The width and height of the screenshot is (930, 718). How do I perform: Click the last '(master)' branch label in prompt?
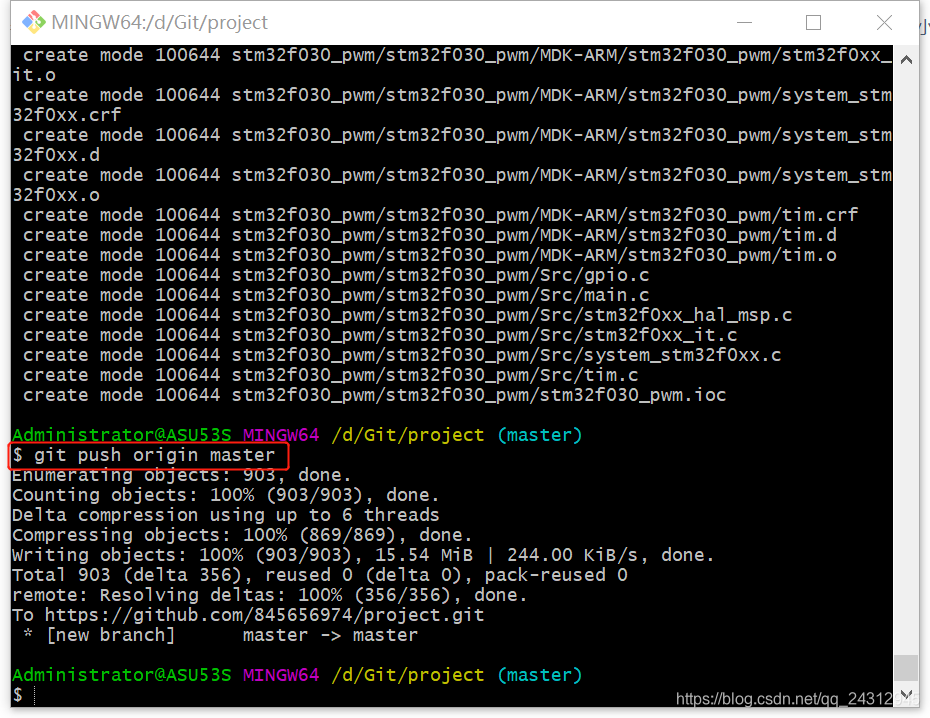pyautogui.click(x=540, y=675)
